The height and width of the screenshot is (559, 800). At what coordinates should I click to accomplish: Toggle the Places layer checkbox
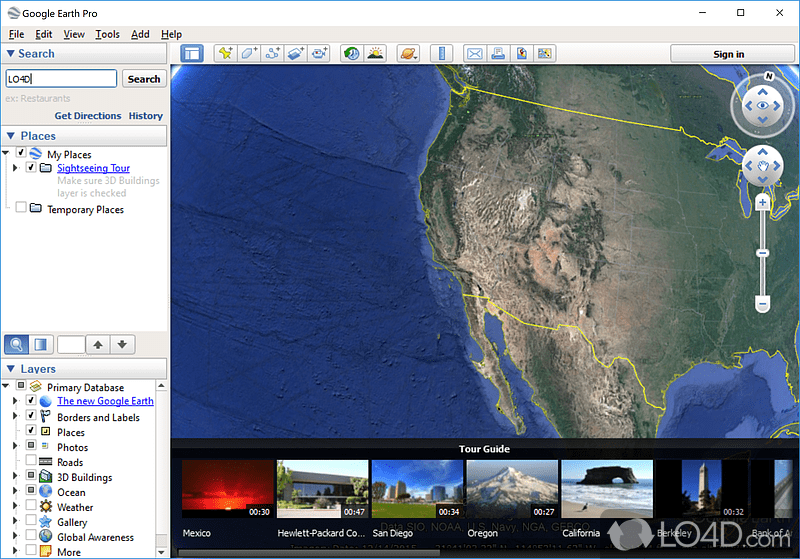click(31, 430)
